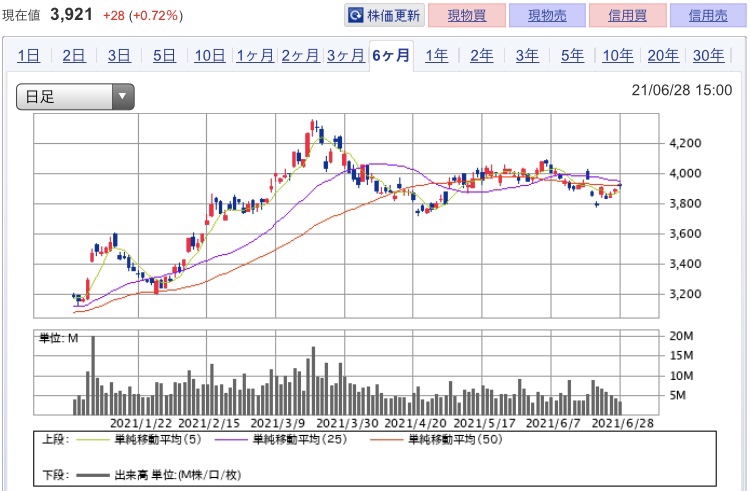Show the 30年 chart range
750x491 pixels.
708,55
